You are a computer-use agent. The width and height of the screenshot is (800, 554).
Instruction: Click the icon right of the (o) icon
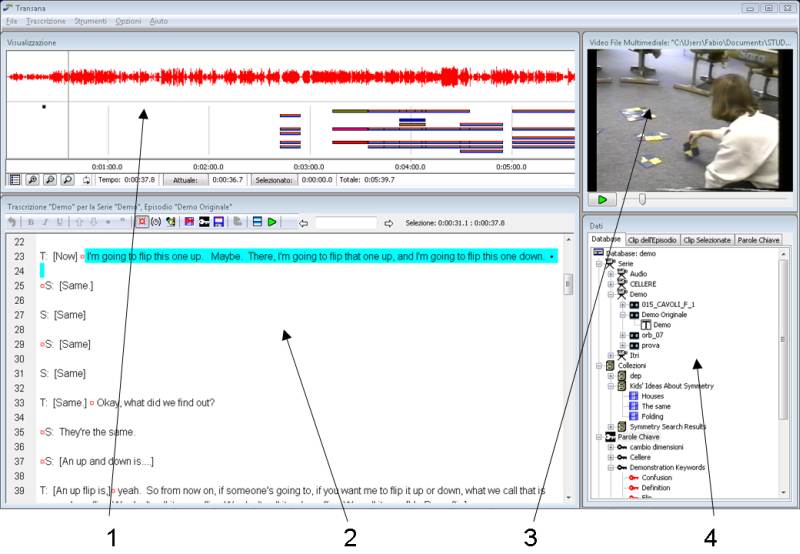click(x=170, y=222)
